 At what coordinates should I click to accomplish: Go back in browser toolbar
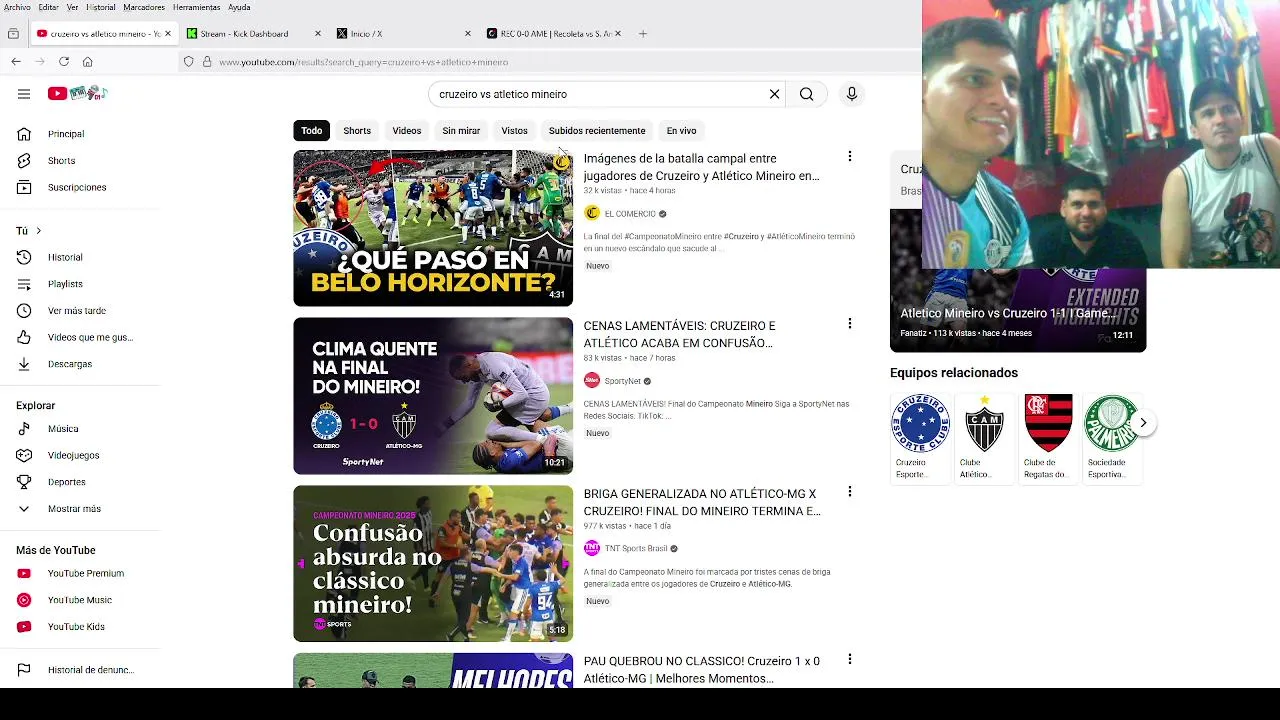click(16, 62)
